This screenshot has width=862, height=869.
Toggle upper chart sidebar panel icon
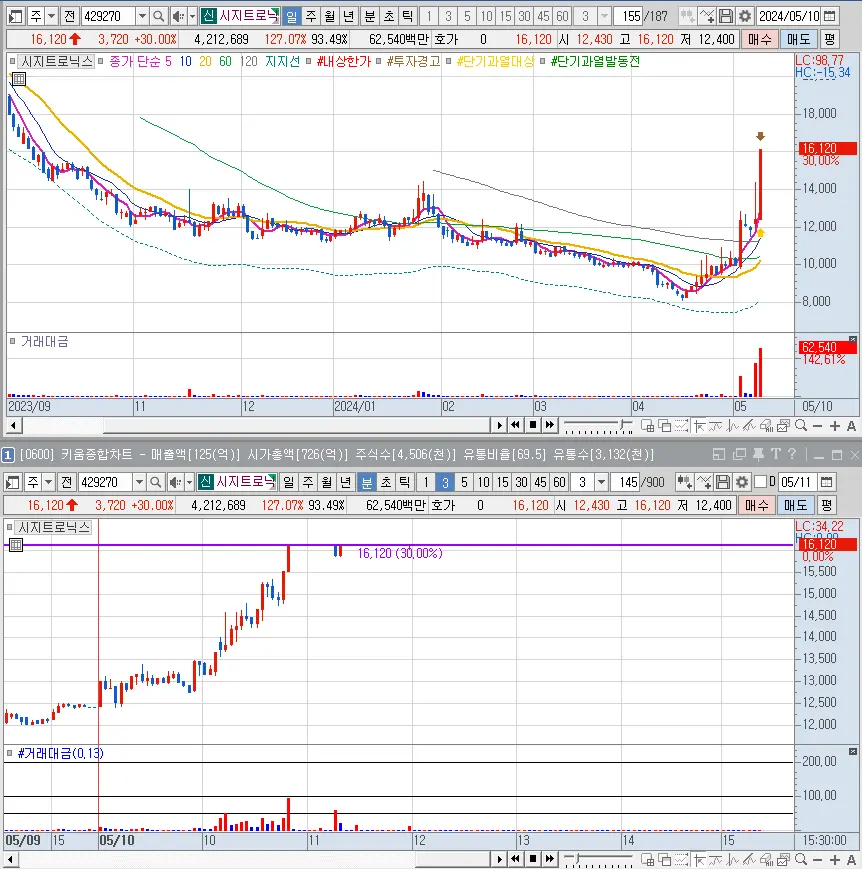[16, 16]
